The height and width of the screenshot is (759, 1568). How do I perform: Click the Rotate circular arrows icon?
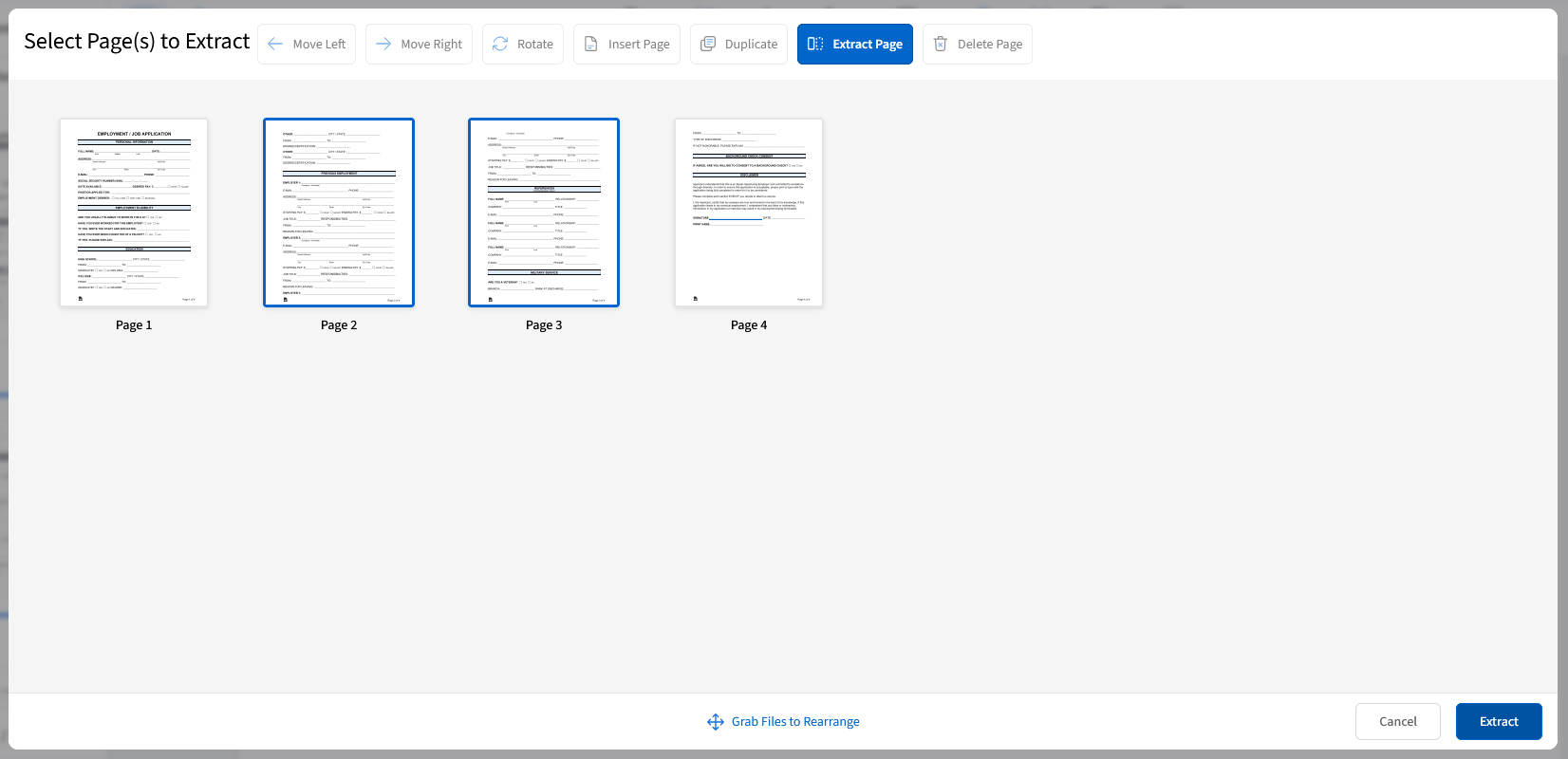point(500,44)
